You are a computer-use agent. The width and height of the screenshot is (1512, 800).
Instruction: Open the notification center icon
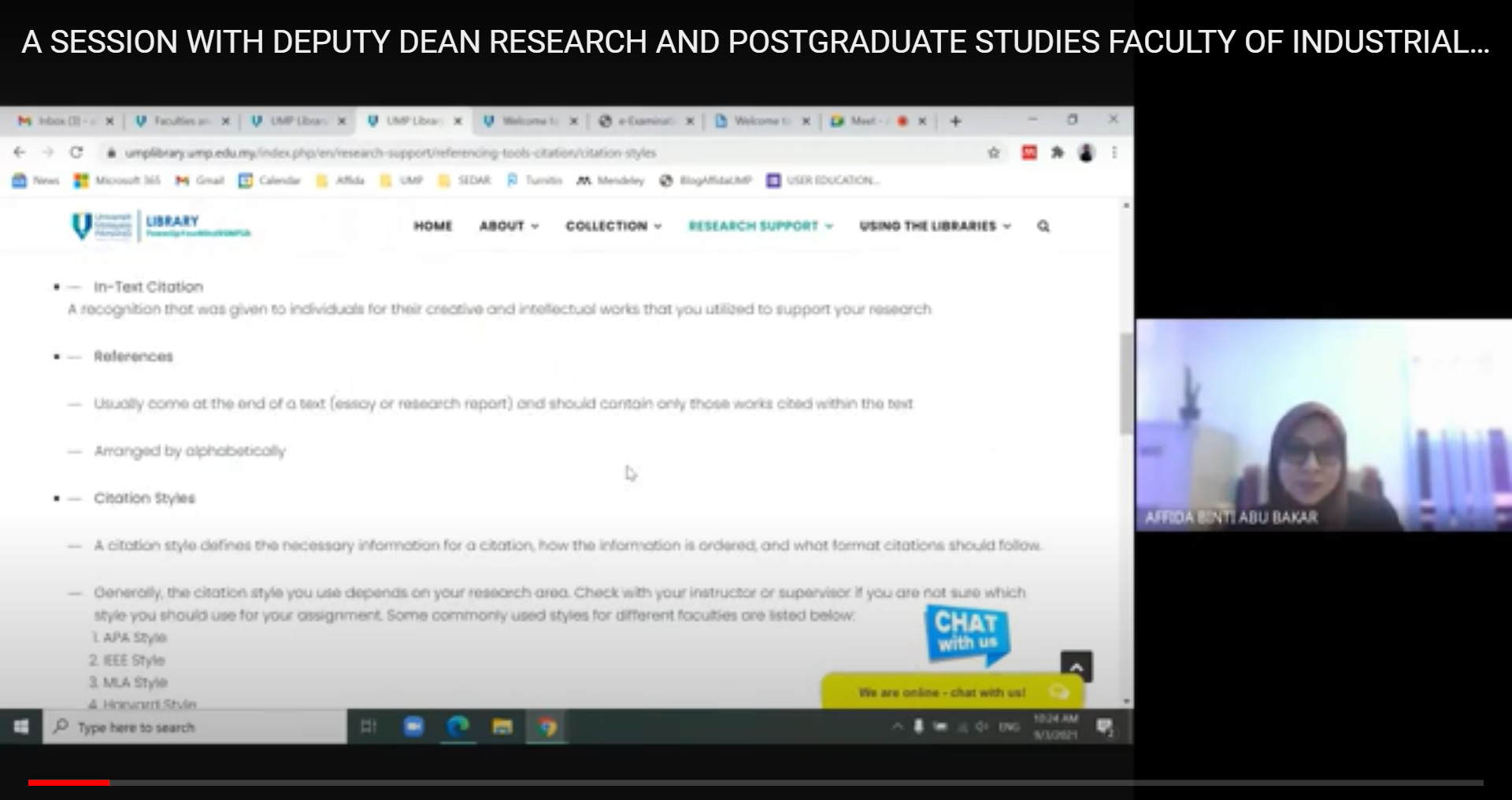pos(1105,727)
